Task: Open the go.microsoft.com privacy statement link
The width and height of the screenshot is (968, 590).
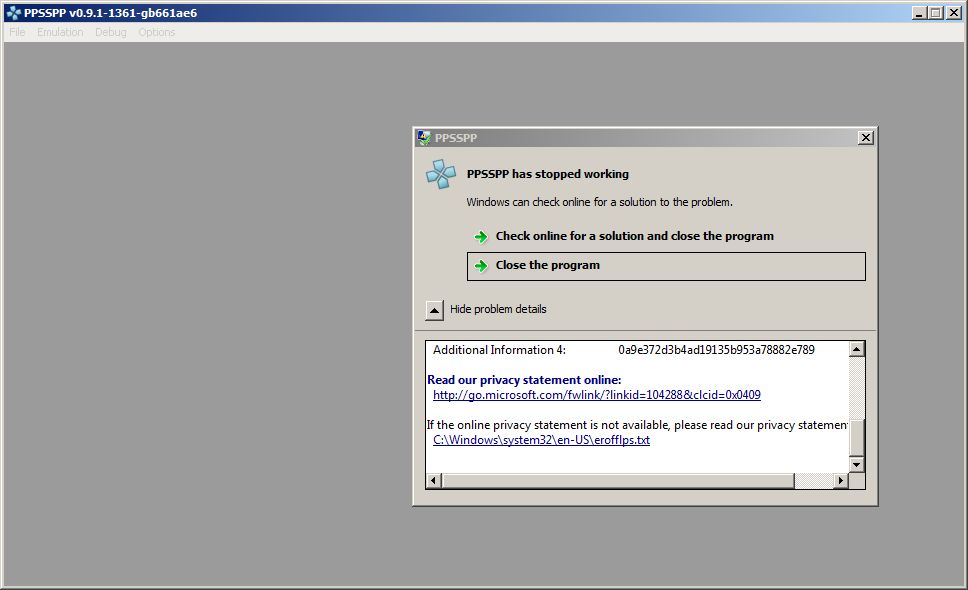Action: pyautogui.click(x=596, y=395)
